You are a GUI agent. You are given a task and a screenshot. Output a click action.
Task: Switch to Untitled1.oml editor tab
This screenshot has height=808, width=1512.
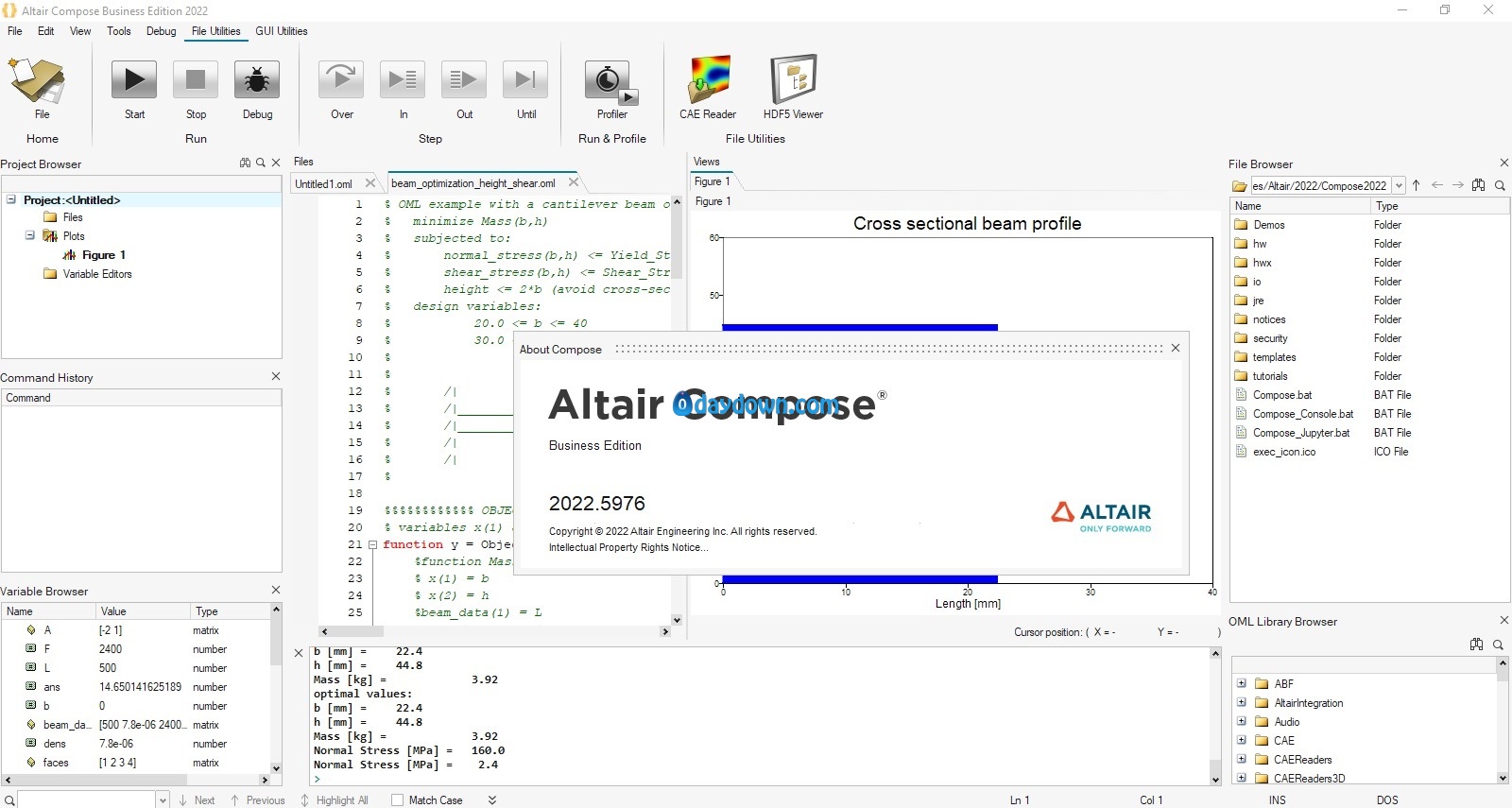(324, 184)
